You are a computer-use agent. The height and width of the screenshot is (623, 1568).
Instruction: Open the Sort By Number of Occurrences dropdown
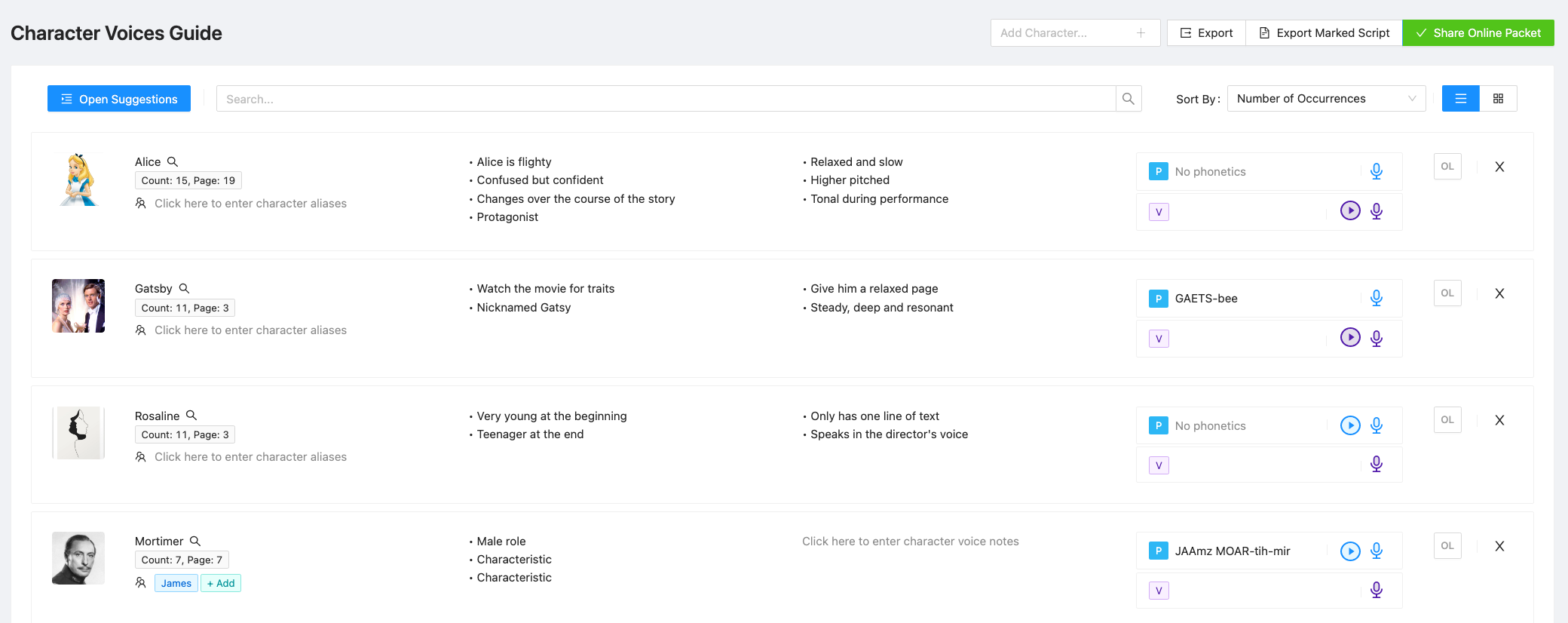coord(1325,99)
